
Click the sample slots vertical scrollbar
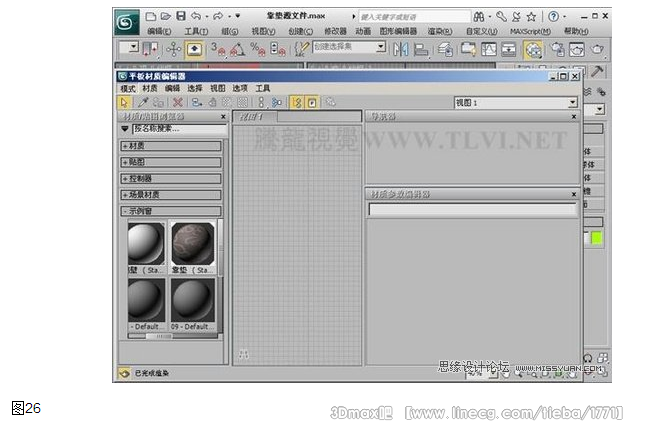coord(220,275)
